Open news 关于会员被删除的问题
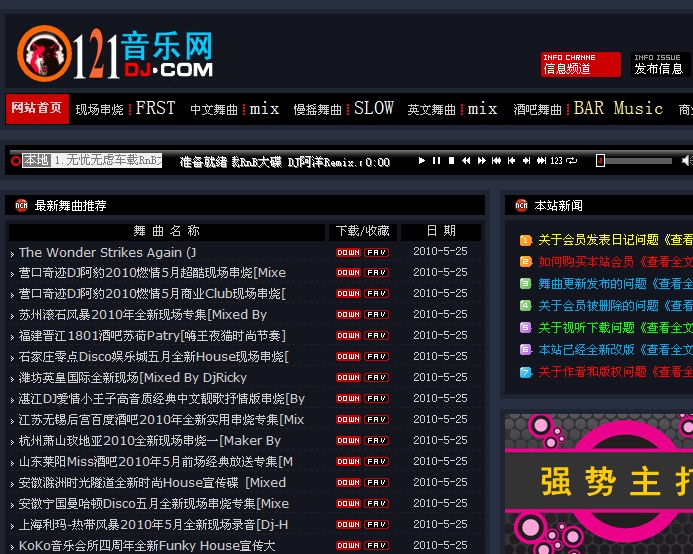 (x=616, y=306)
